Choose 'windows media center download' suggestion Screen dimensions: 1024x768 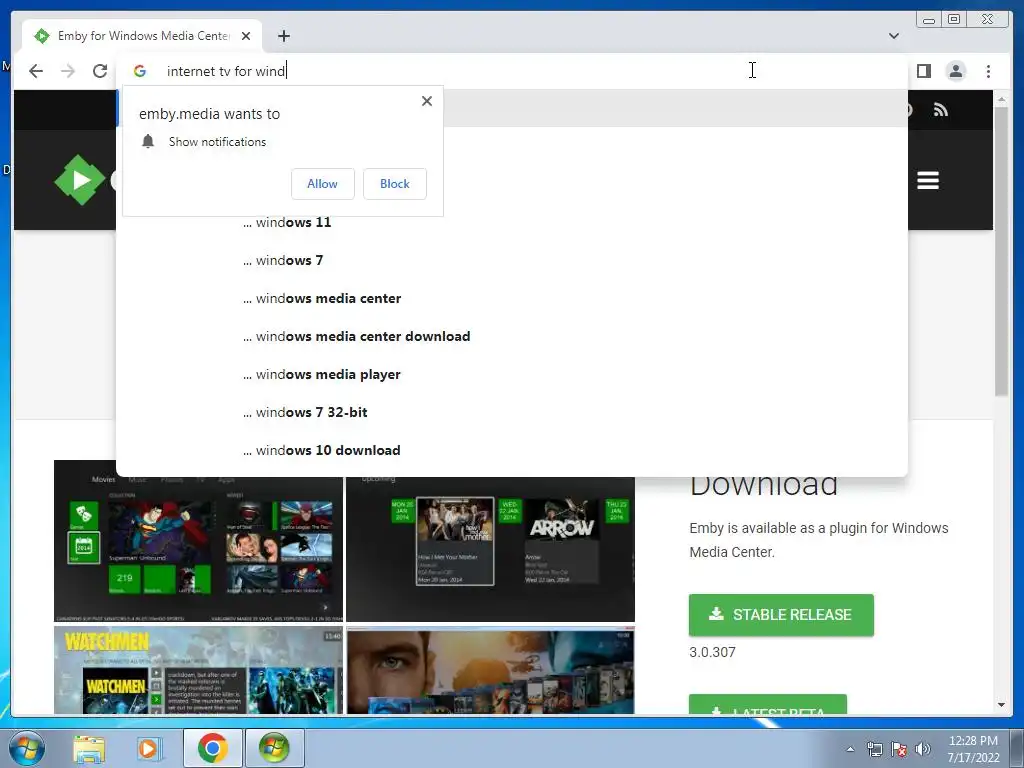pos(511,336)
